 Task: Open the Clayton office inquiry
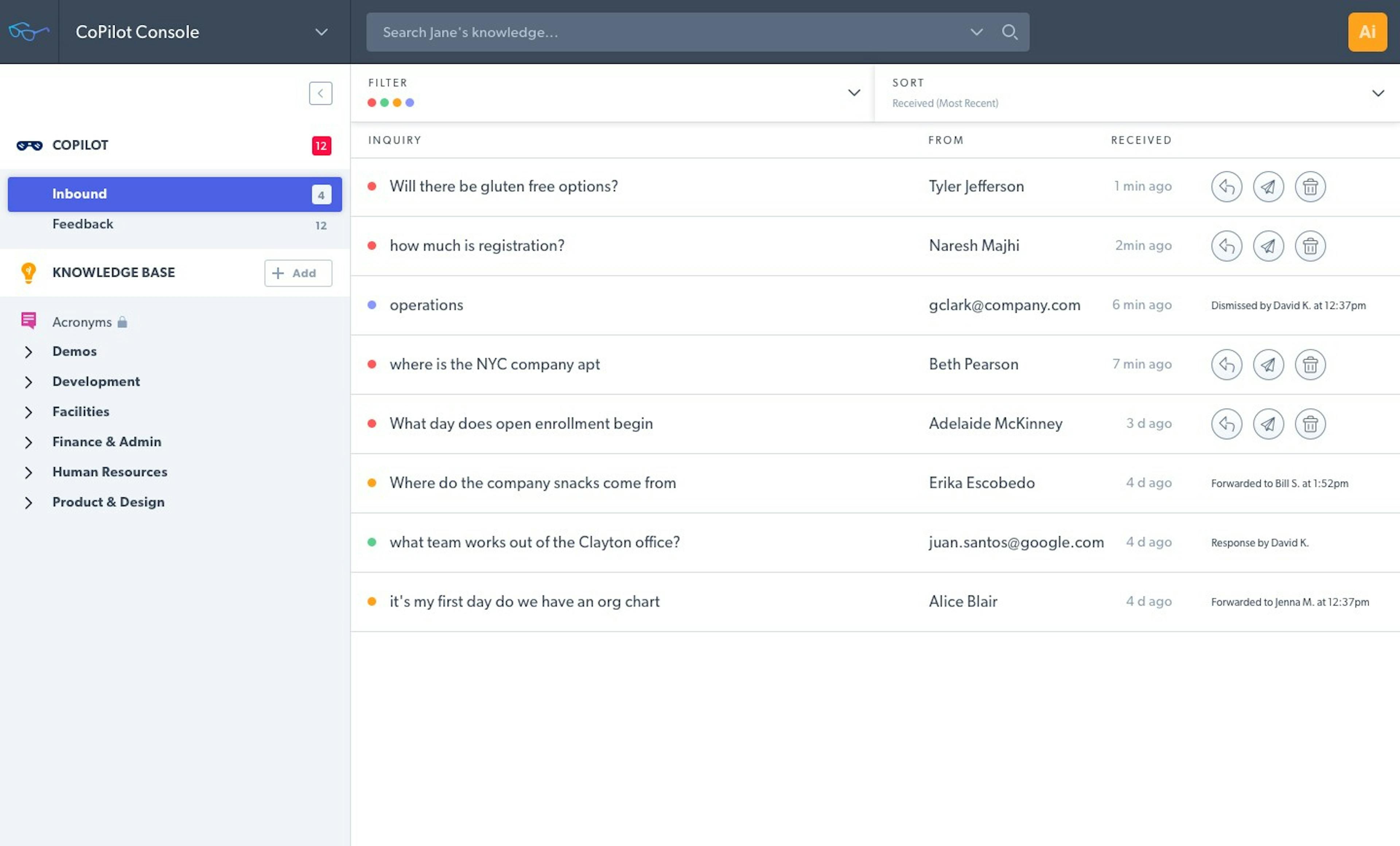point(534,542)
